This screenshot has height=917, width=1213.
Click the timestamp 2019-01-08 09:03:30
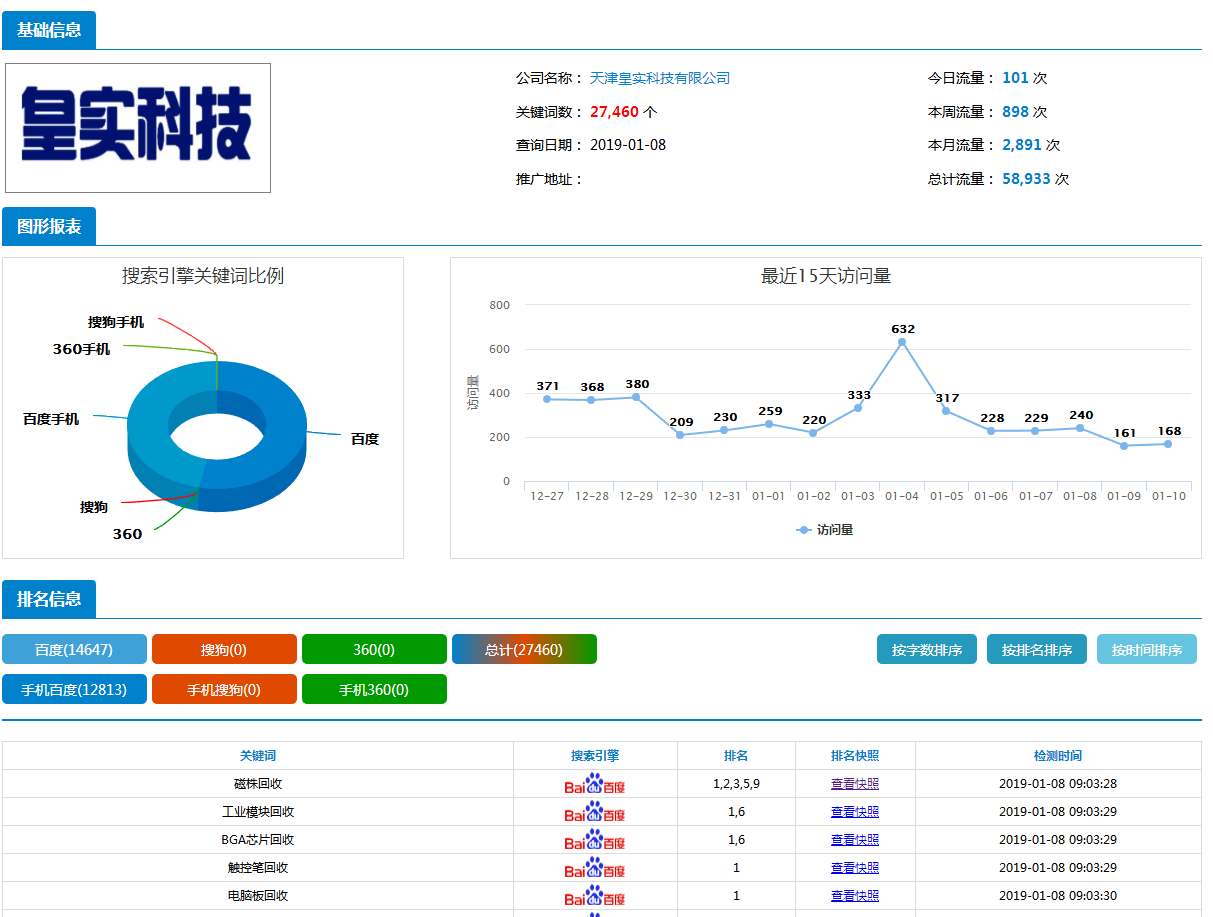pyautogui.click(x=1058, y=896)
